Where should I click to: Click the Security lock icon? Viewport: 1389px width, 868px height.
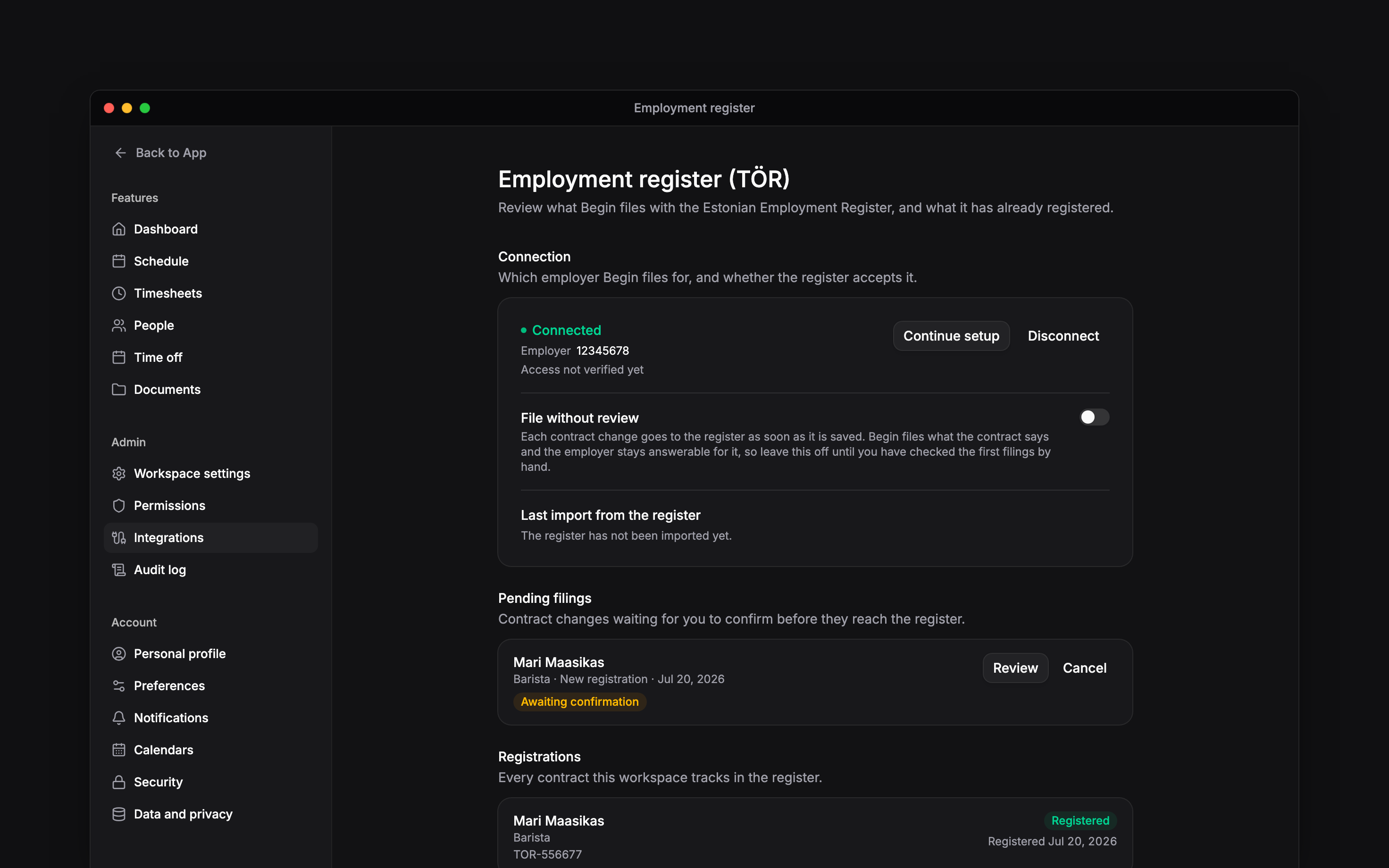click(119, 783)
